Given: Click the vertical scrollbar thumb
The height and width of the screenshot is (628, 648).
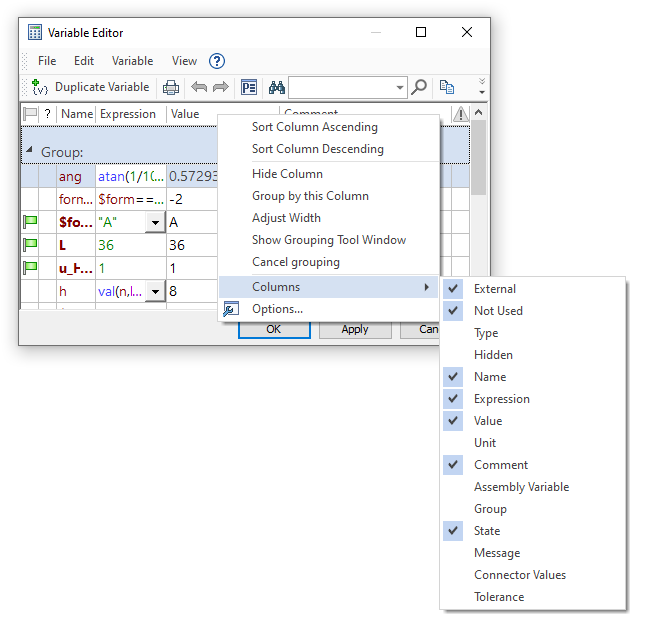Looking at the screenshot, I should (x=479, y=158).
